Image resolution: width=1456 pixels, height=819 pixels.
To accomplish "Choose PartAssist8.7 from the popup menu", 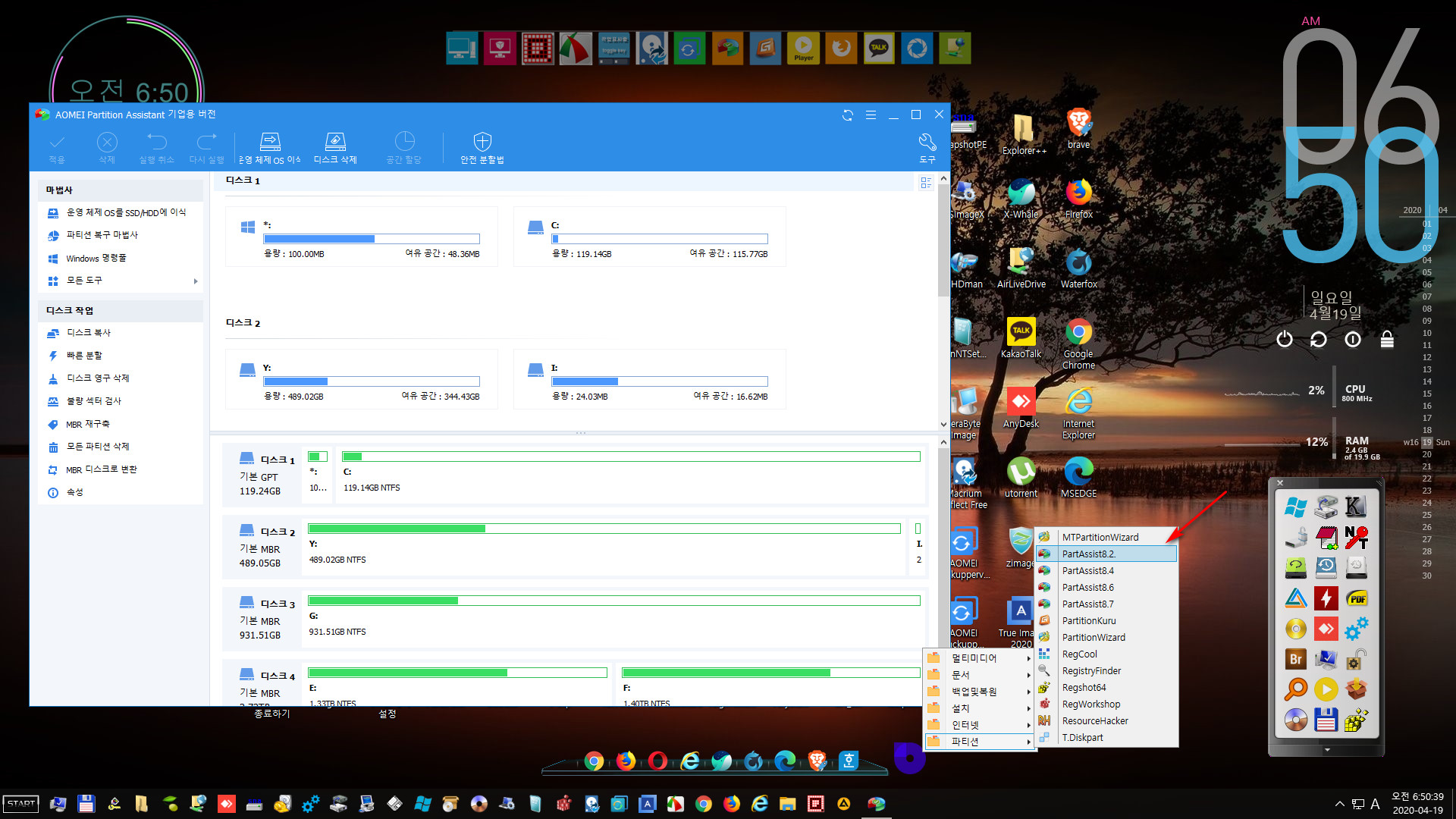I will [1106, 604].
